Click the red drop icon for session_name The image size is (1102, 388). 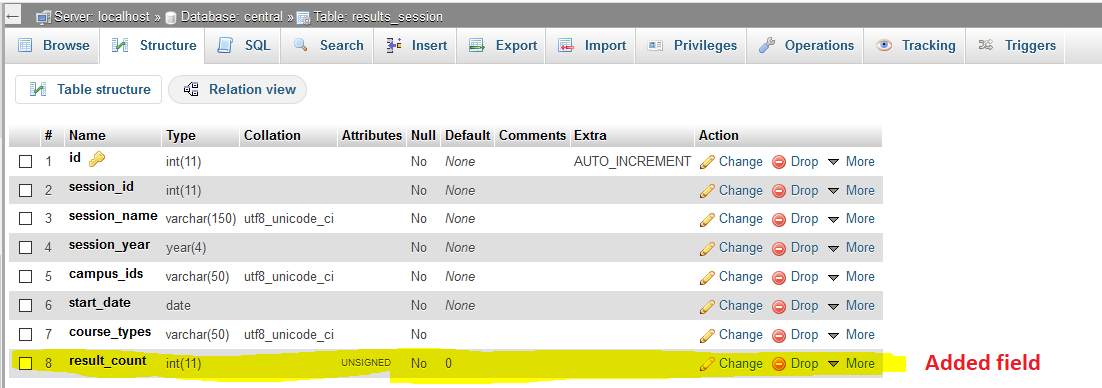tap(779, 219)
